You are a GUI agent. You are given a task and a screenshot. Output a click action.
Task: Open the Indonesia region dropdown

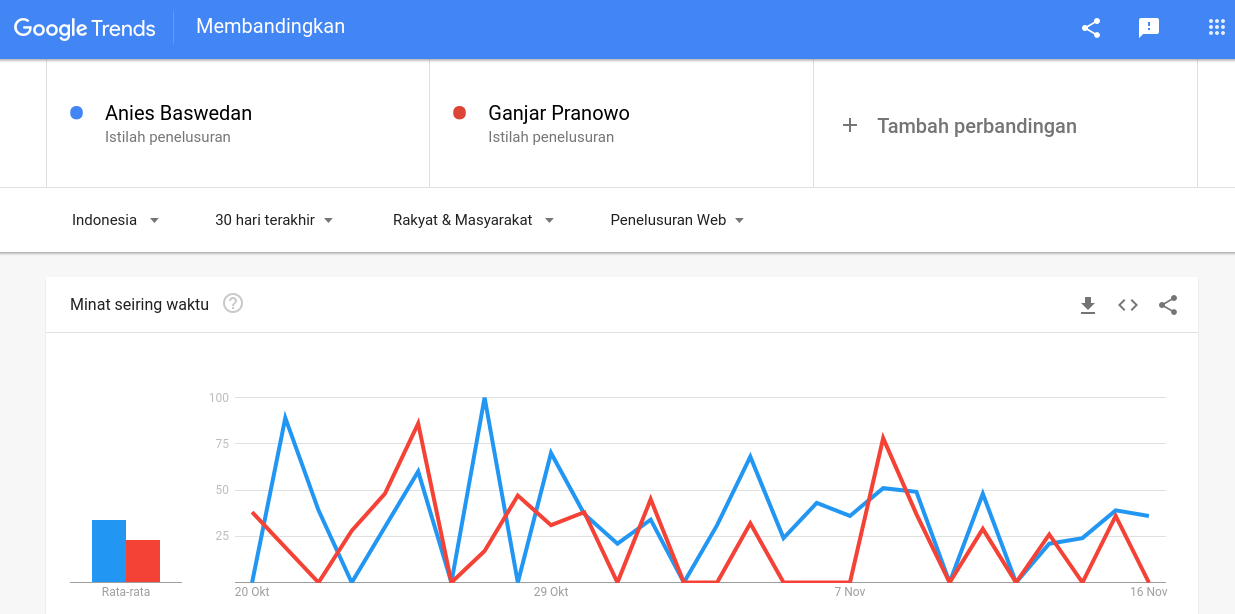pyautogui.click(x=115, y=220)
